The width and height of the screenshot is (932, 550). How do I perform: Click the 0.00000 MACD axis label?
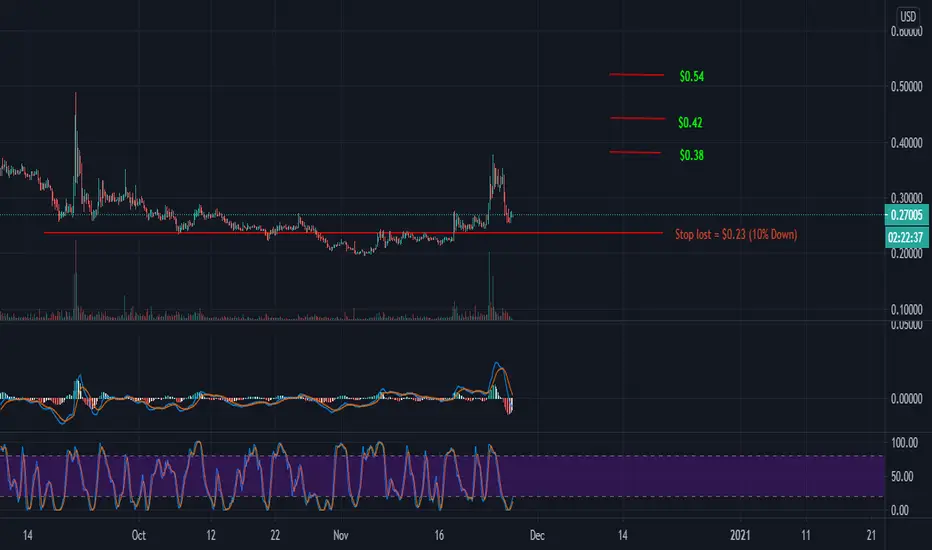tap(906, 398)
